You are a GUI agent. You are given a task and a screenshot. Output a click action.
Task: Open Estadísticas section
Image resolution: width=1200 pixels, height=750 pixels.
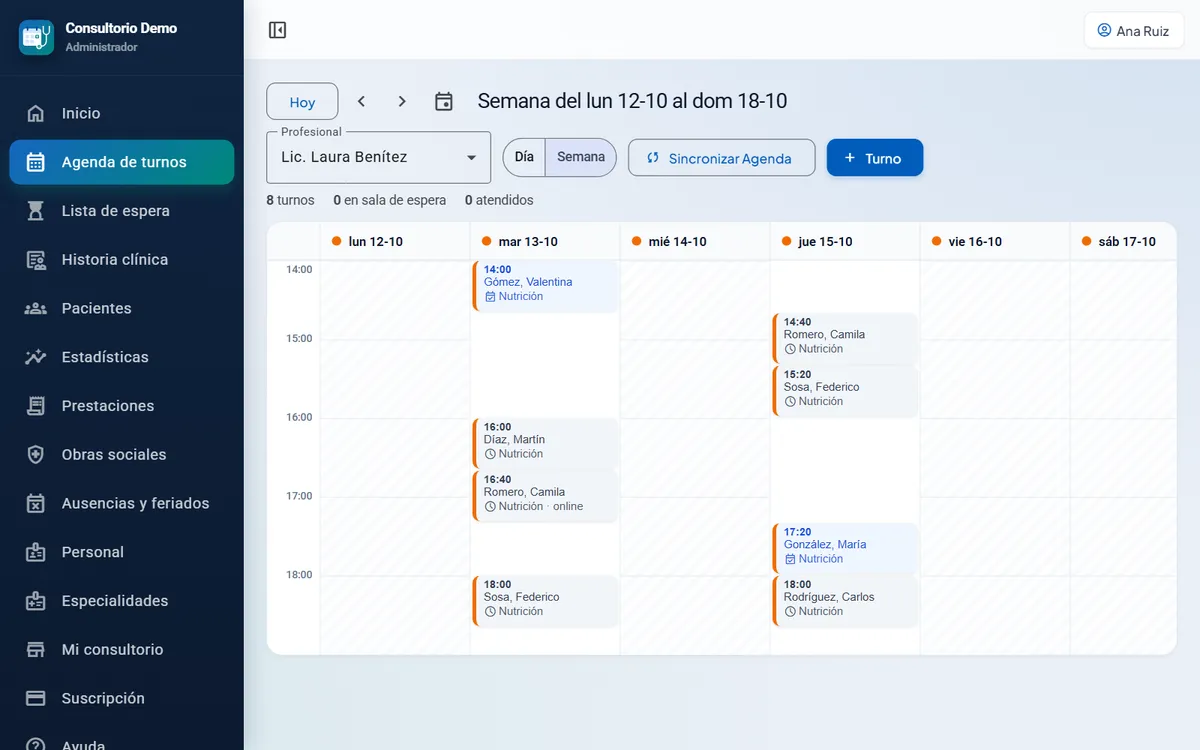click(x=122, y=357)
